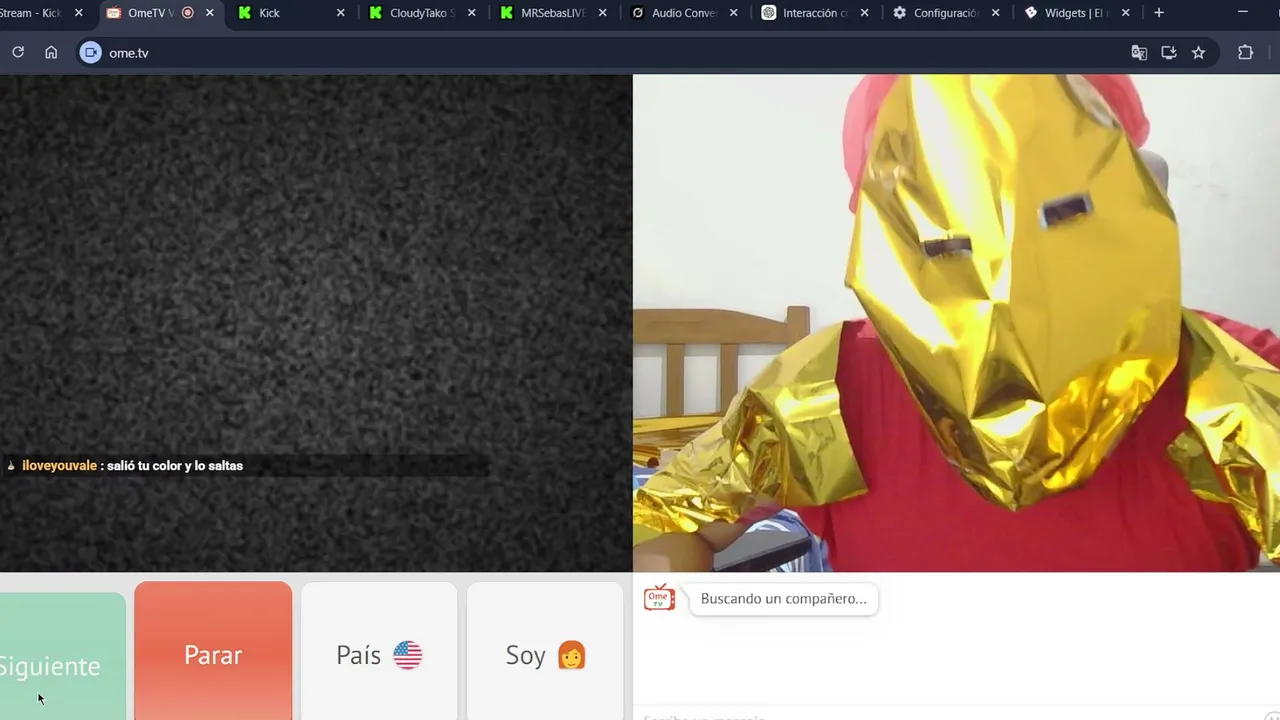Click the red Parar button
The width and height of the screenshot is (1280, 720).
[x=213, y=651]
